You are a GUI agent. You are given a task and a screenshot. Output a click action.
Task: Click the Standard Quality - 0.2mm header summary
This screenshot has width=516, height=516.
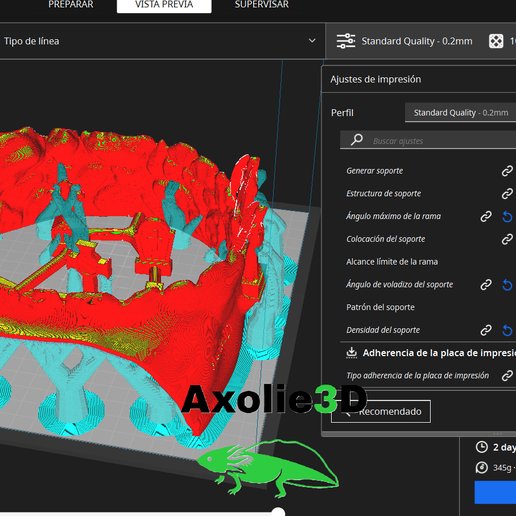[417, 41]
